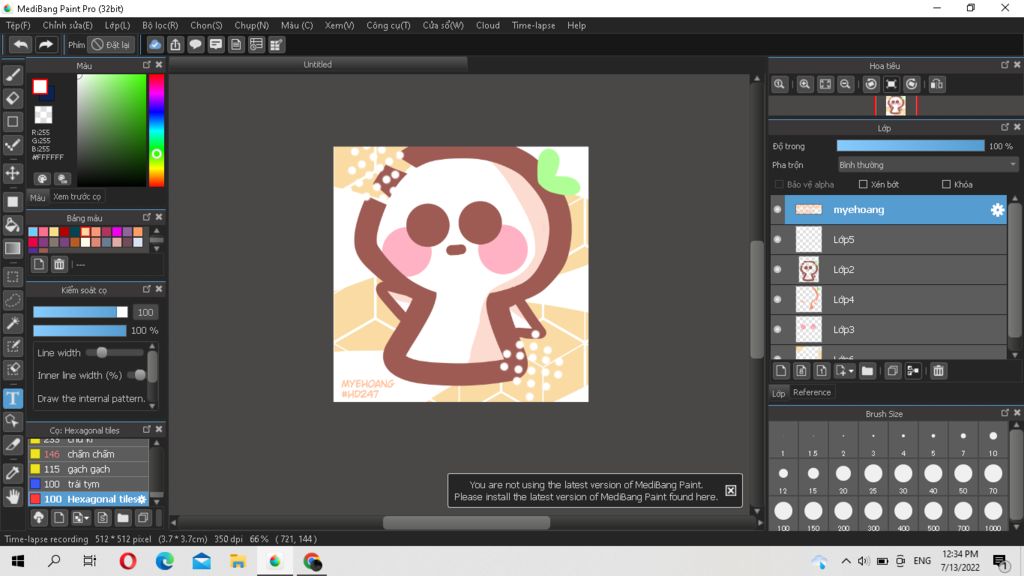Open the Tệp(F) menu

point(18,25)
